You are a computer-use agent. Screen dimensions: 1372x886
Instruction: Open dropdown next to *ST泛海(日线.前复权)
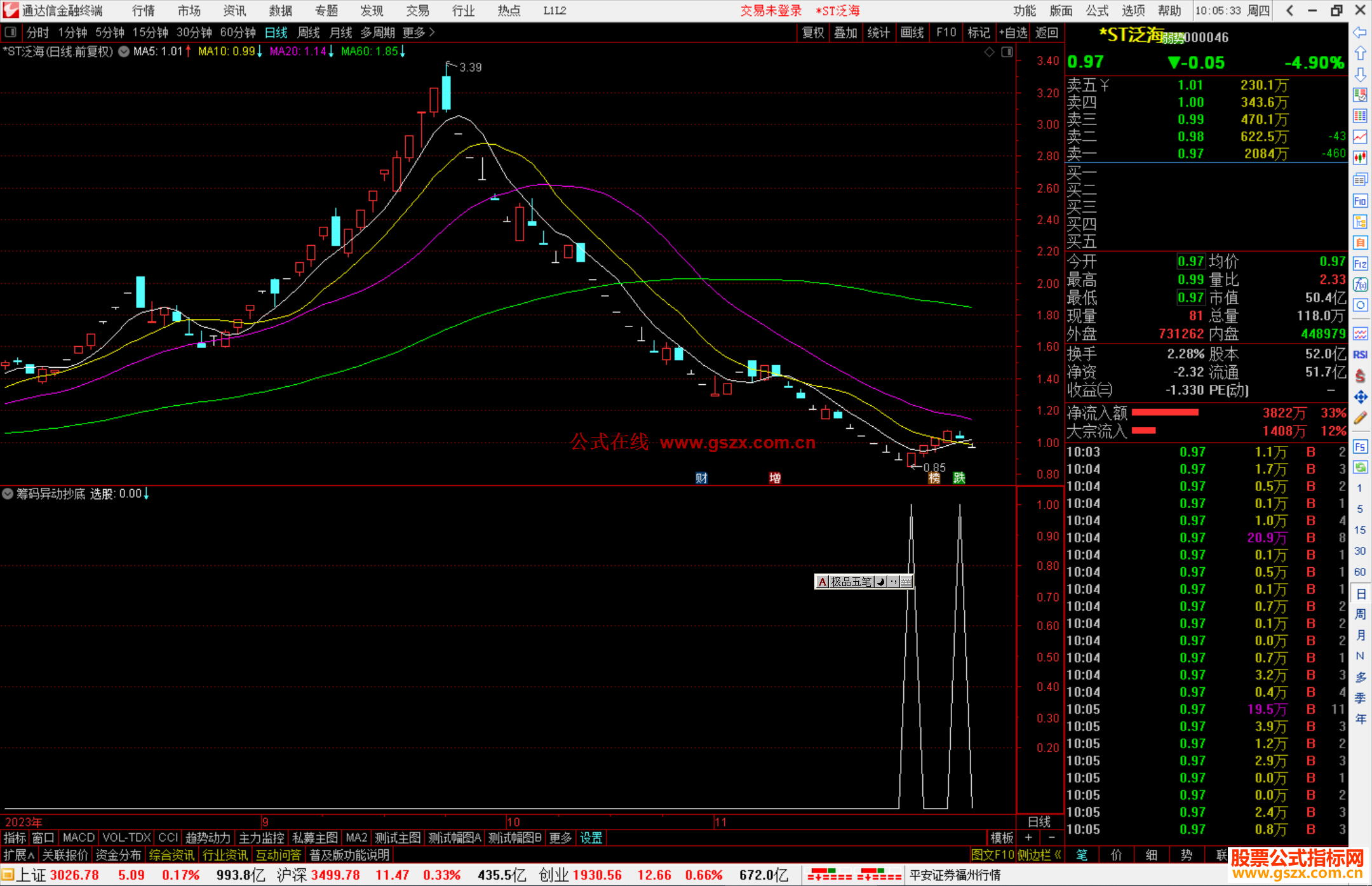click(124, 51)
